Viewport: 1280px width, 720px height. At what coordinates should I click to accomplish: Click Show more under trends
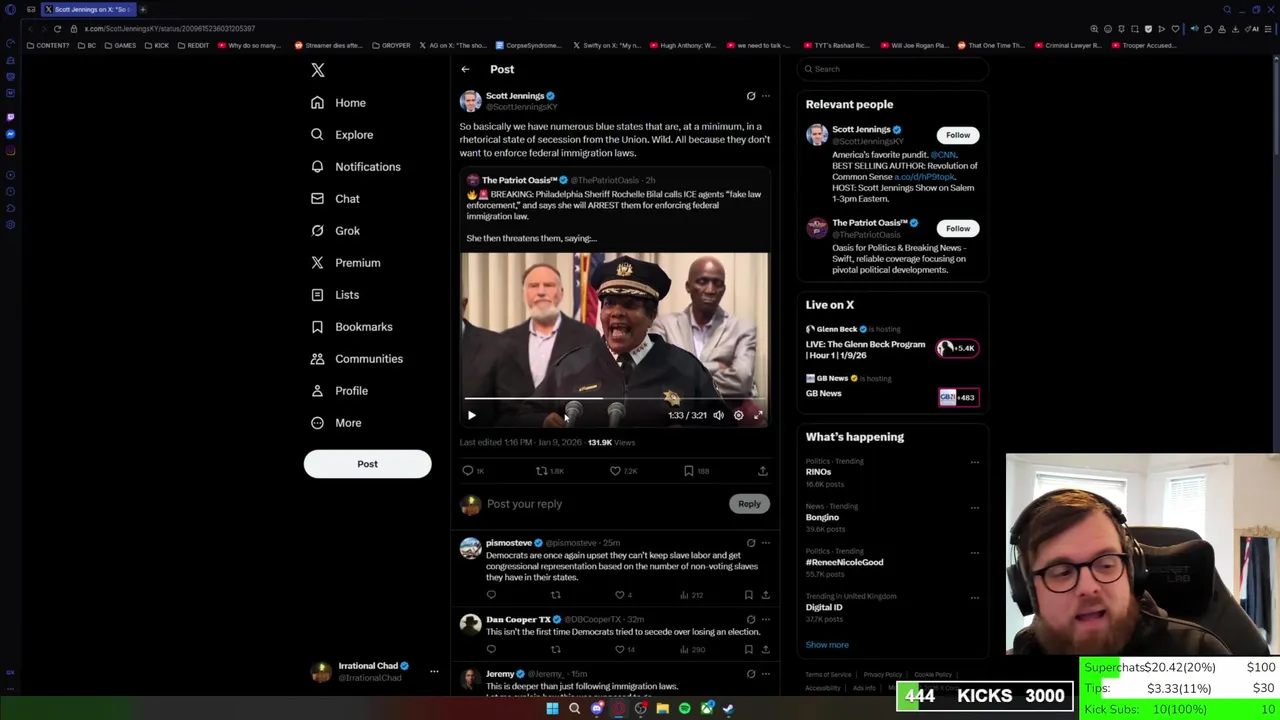click(827, 645)
